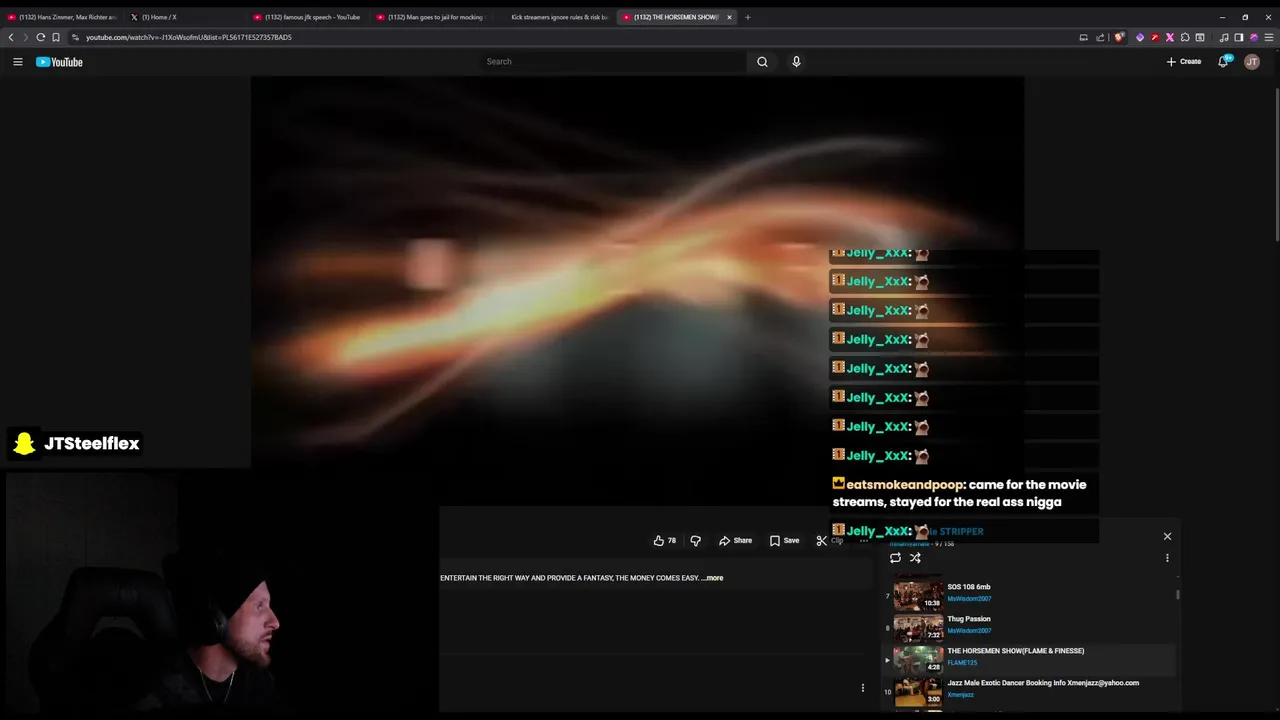This screenshot has height=720, width=1280.
Task: Click the address bar URL
Action: click(x=189, y=37)
